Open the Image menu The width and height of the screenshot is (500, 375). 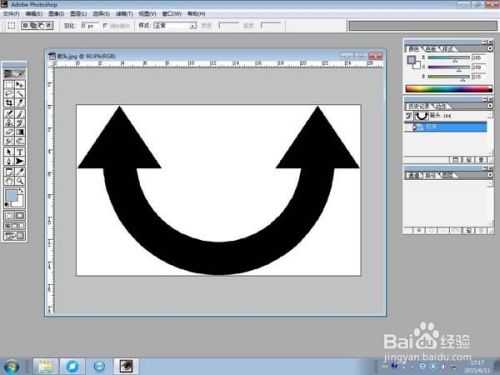point(56,14)
